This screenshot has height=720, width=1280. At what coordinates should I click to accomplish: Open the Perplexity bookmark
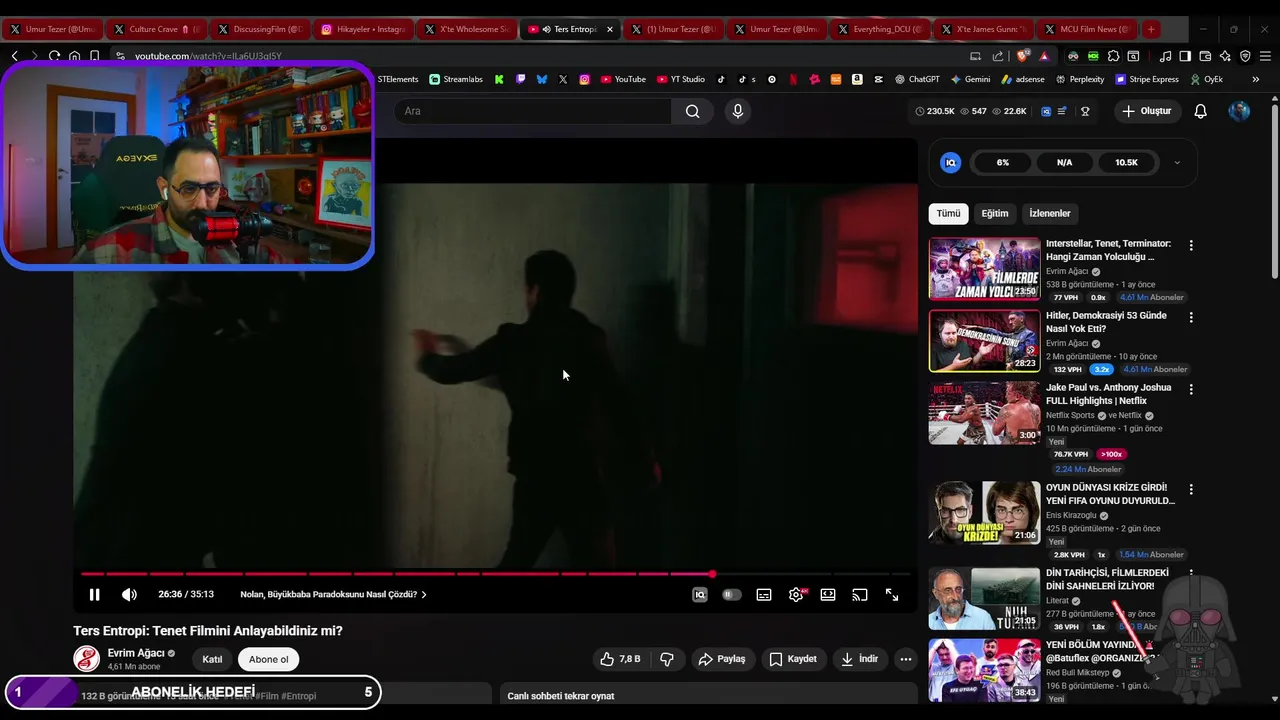pyautogui.click(x=1079, y=79)
